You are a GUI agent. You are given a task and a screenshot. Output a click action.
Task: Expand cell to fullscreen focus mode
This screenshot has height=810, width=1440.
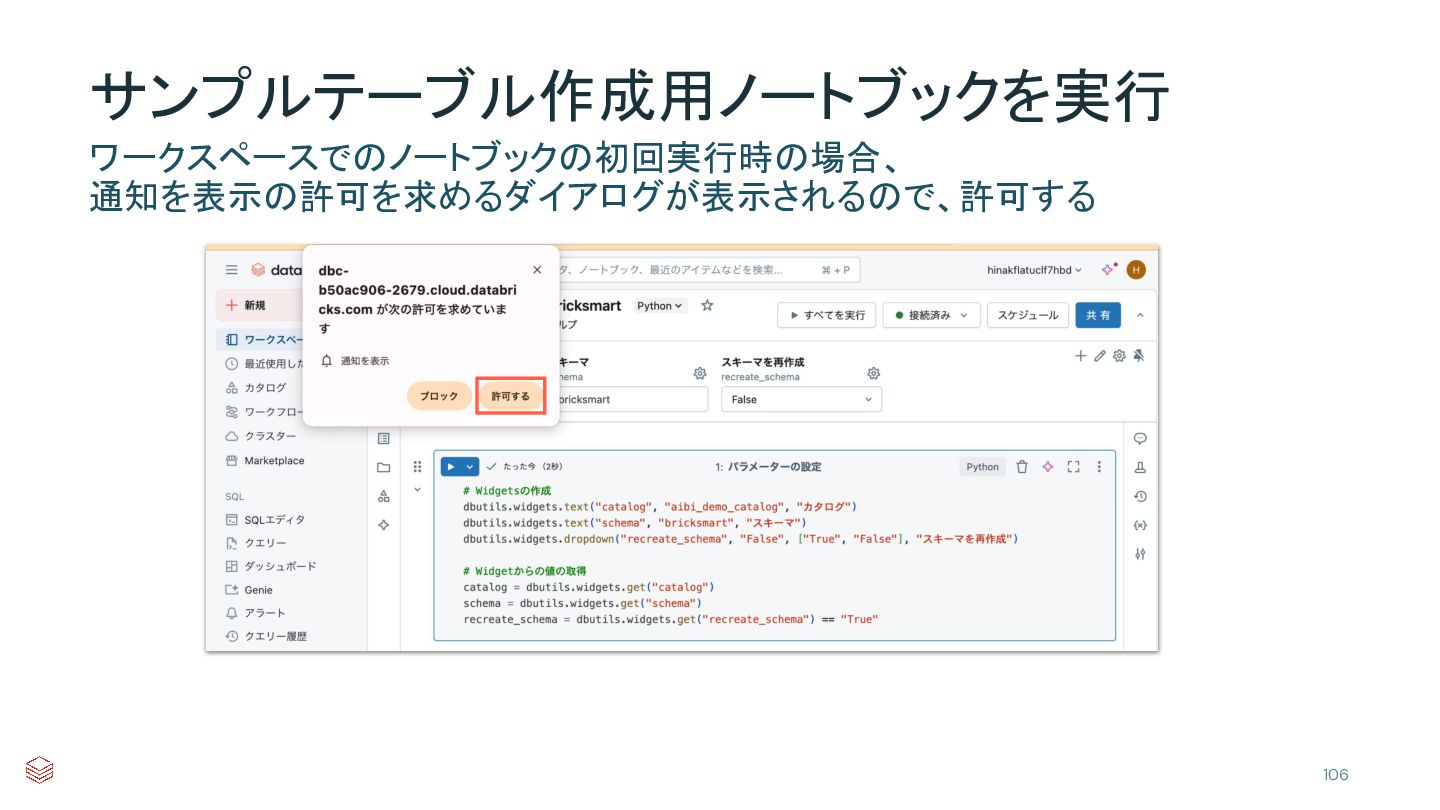(1073, 467)
